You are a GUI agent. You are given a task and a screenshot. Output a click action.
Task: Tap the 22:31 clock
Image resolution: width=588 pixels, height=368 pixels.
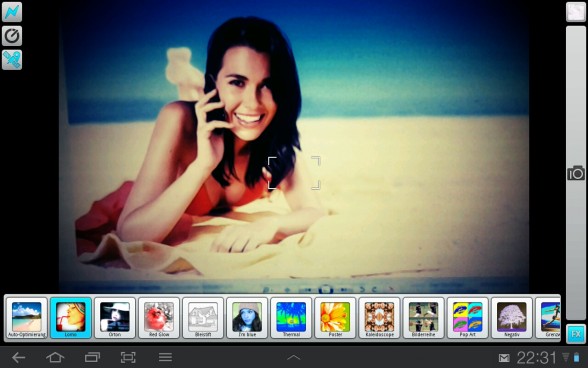coord(536,358)
